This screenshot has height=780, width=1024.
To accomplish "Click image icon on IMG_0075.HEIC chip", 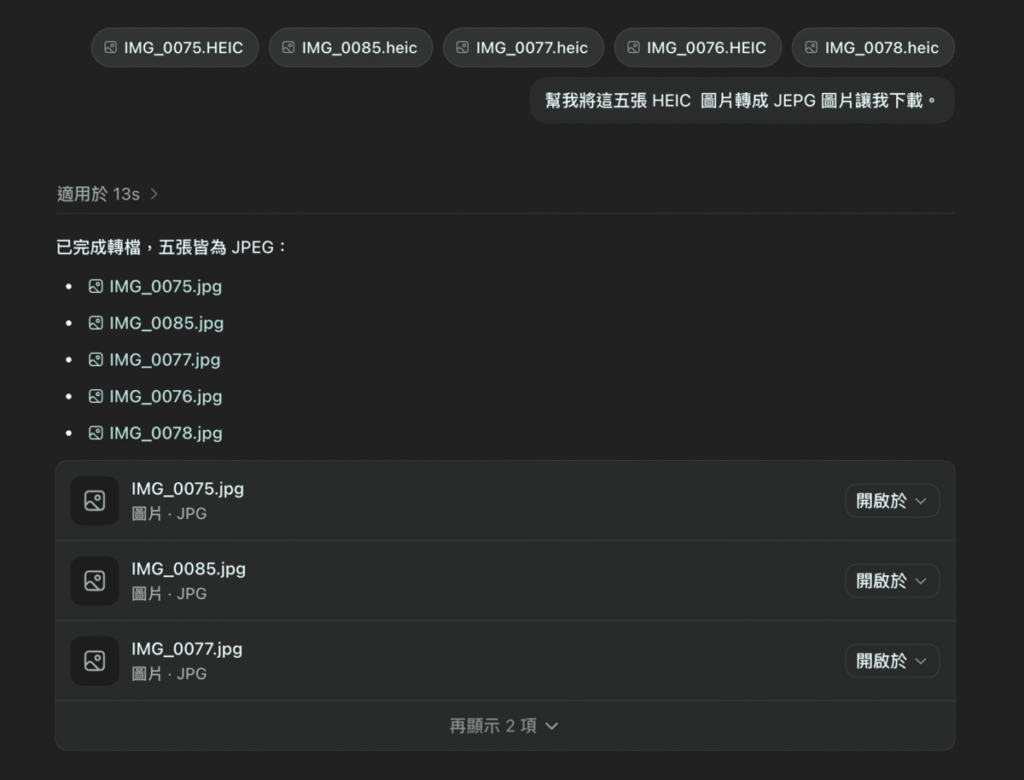I will (x=110, y=48).
